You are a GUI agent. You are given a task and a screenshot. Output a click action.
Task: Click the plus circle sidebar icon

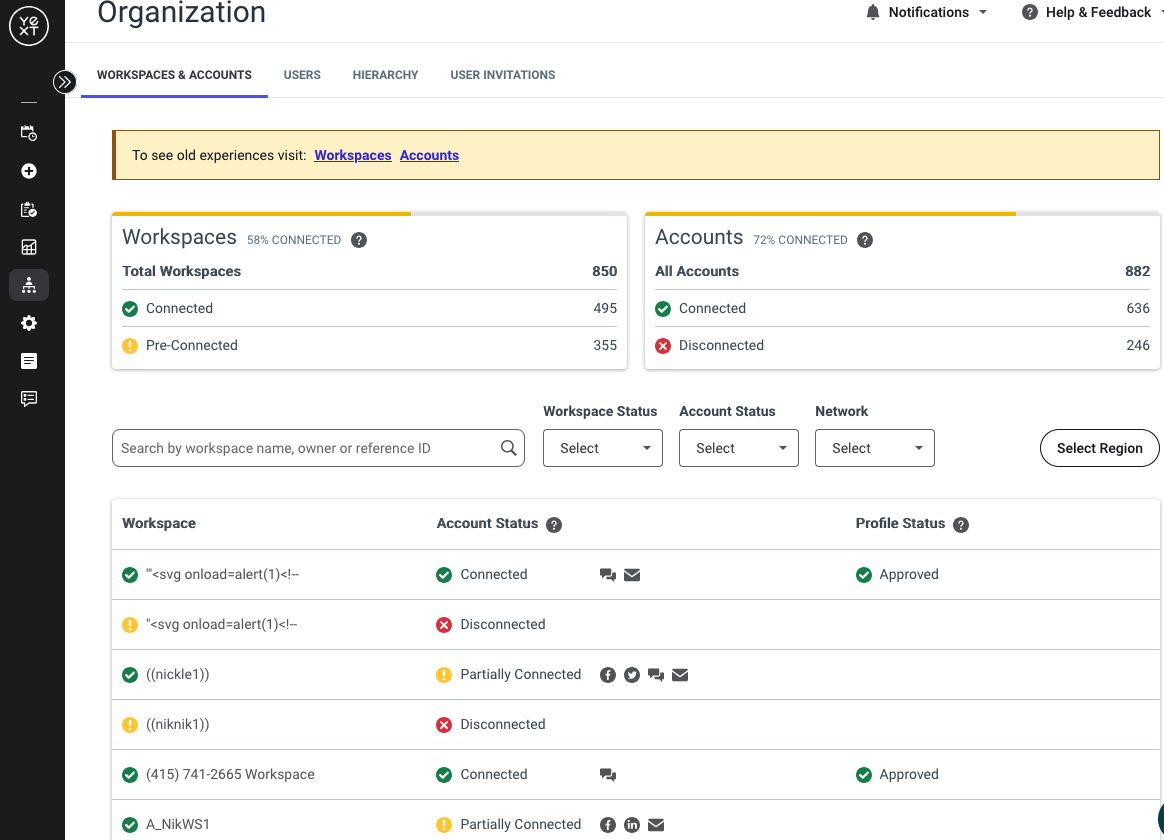pyautogui.click(x=29, y=171)
